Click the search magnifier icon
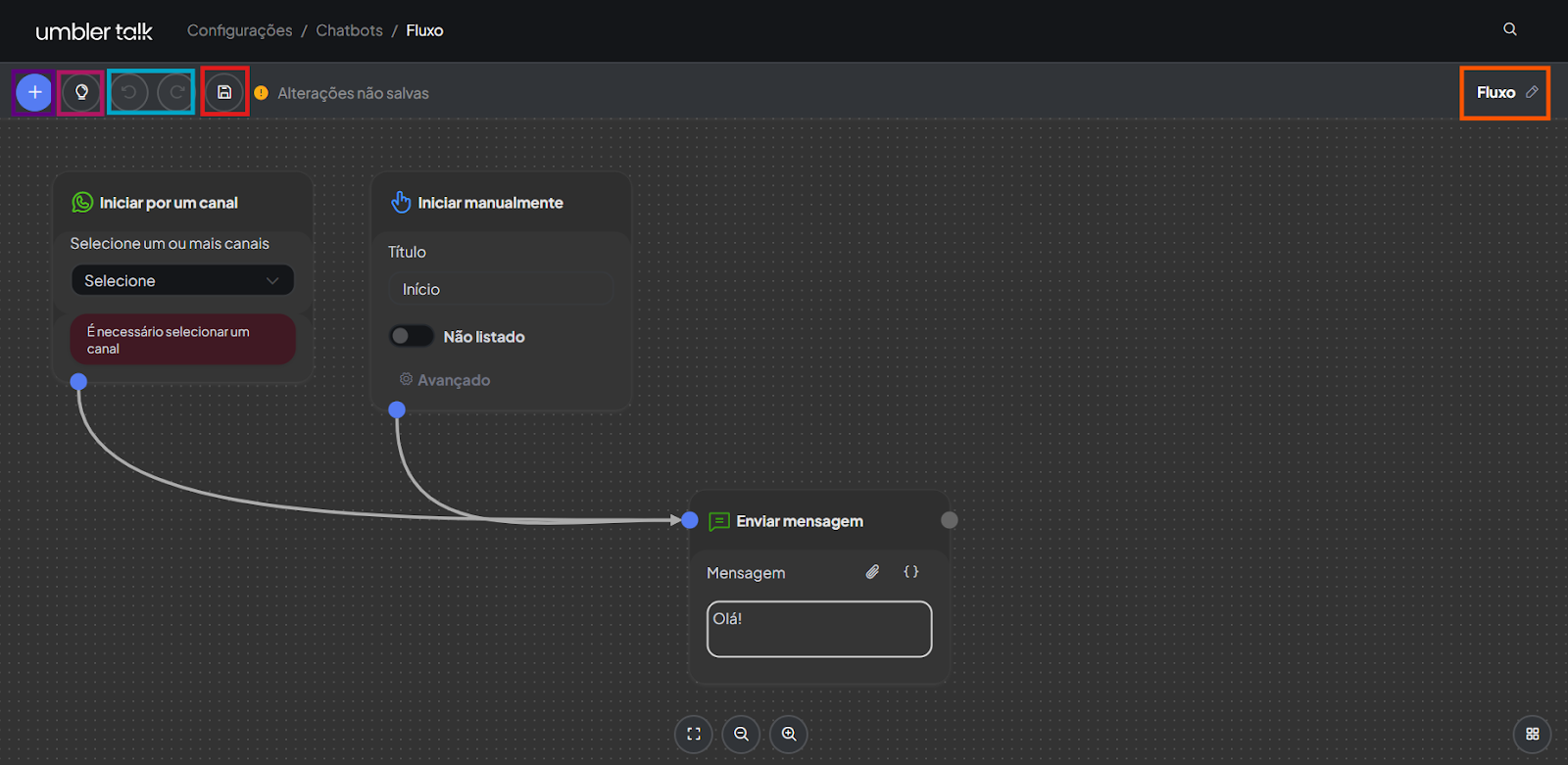This screenshot has height=765, width=1568. pyautogui.click(x=1510, y=29)
